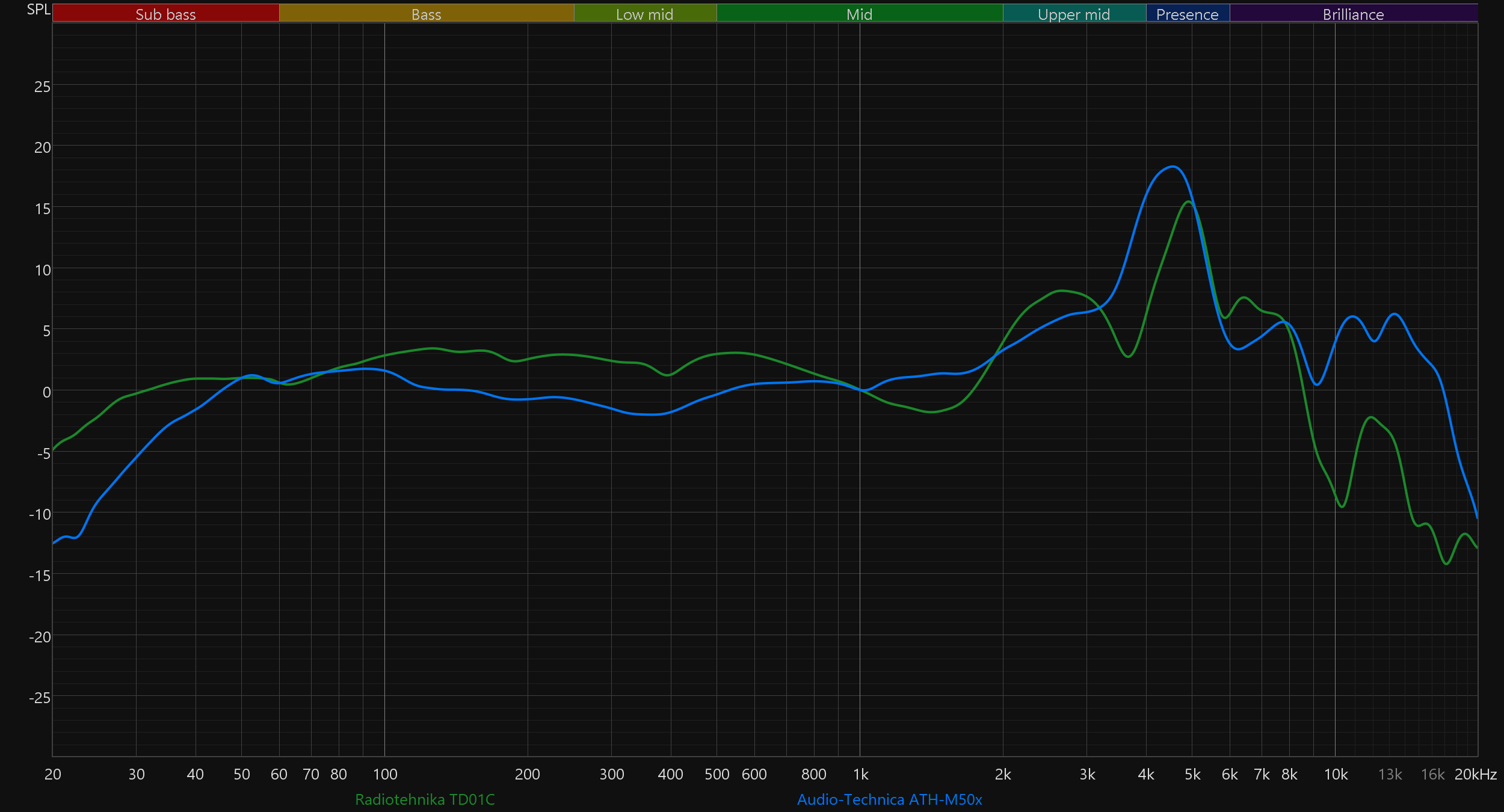
Task: Click the 20 Hz axis label
Action: (x=53, y=775)
